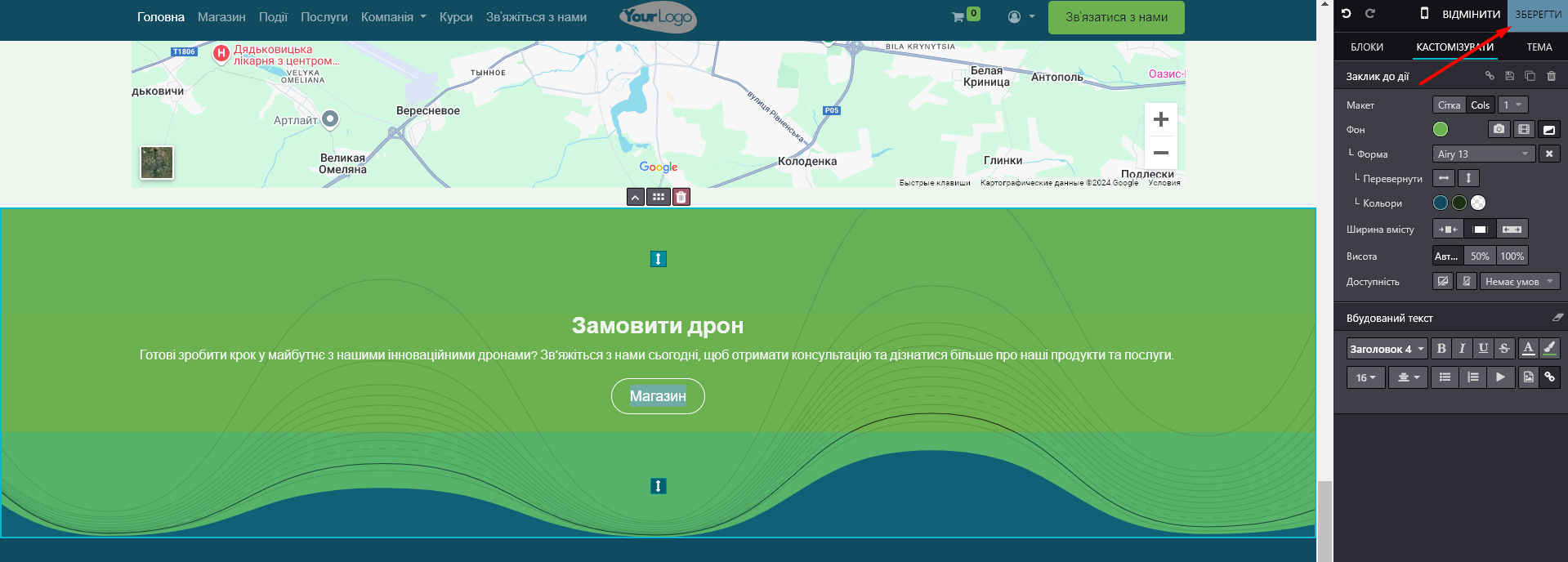
Task: Zoom in on the Google map
Action: (1160, 120)
